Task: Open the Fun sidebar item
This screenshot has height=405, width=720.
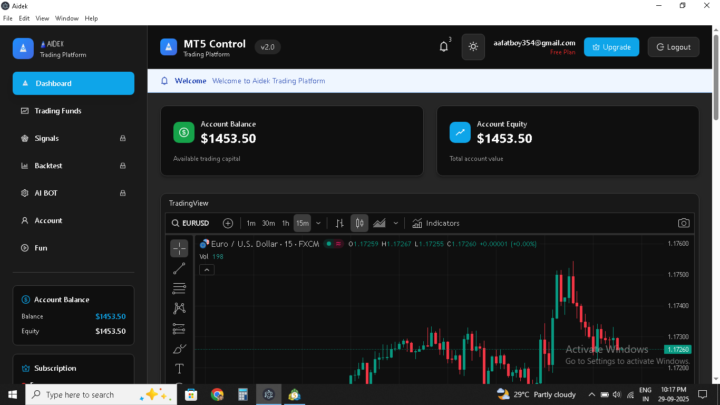Action: (73, 248)
